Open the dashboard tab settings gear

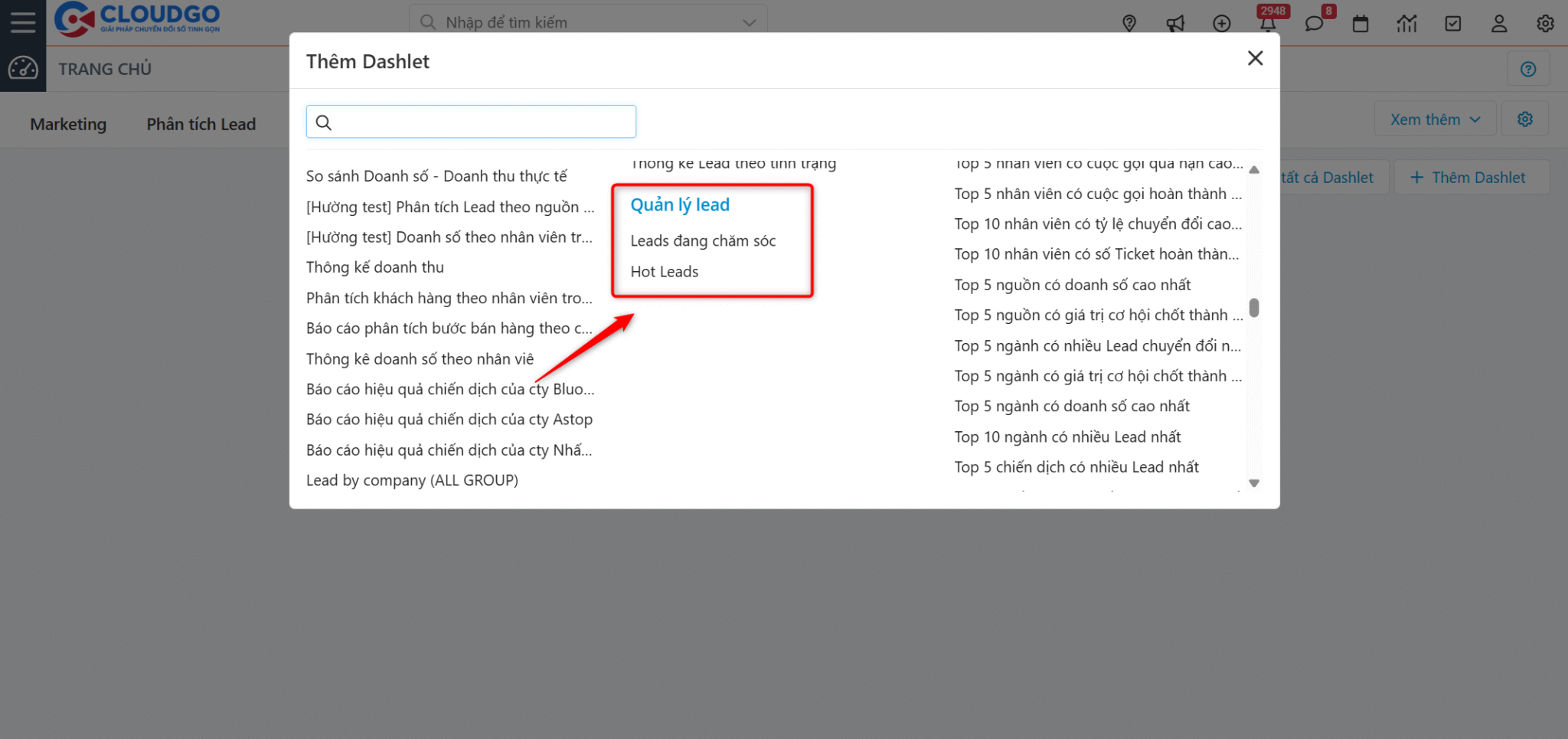click(x=1525, y=119)
